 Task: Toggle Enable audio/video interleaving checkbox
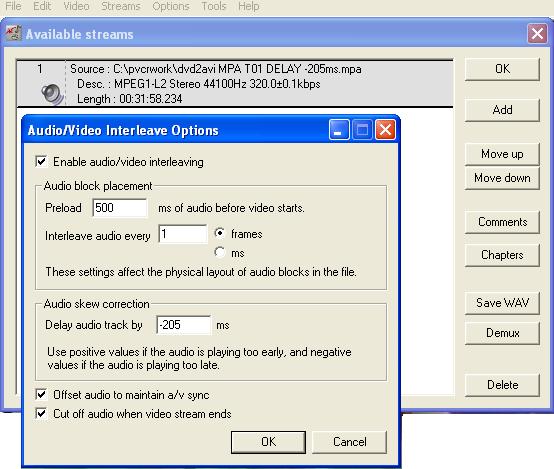click(41, 162)
